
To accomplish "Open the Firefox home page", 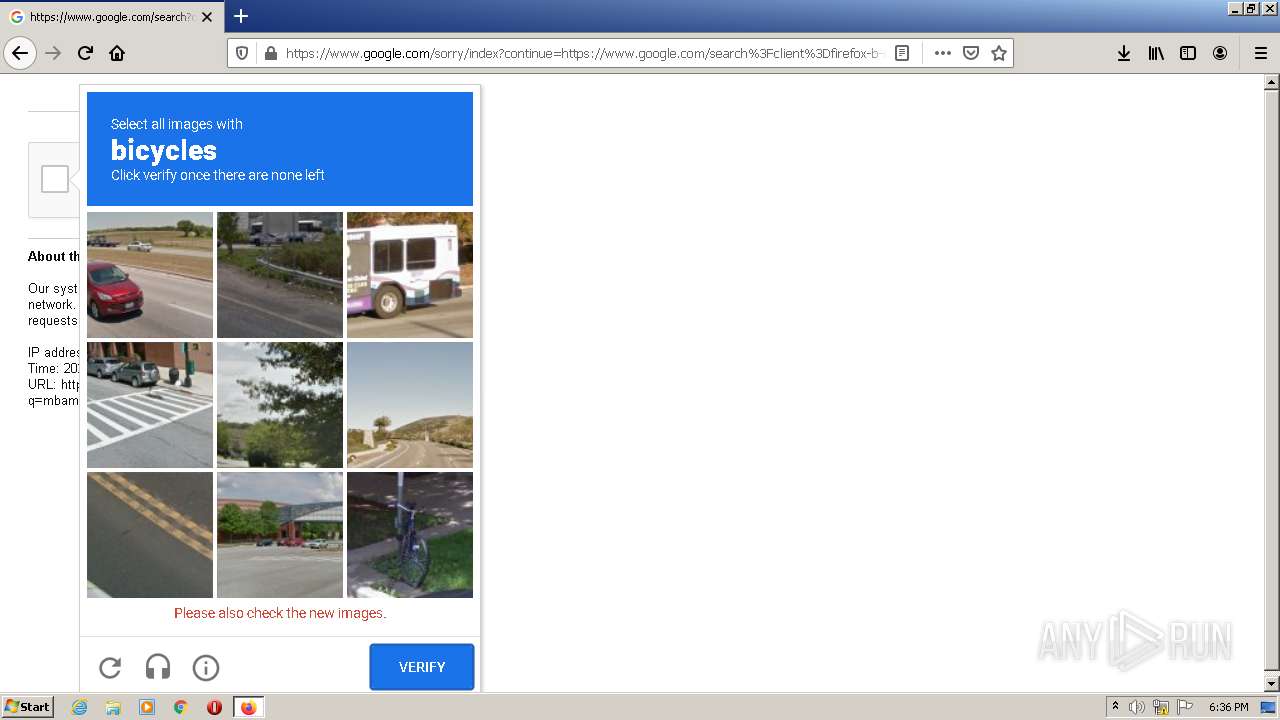I will coord(117,53).
